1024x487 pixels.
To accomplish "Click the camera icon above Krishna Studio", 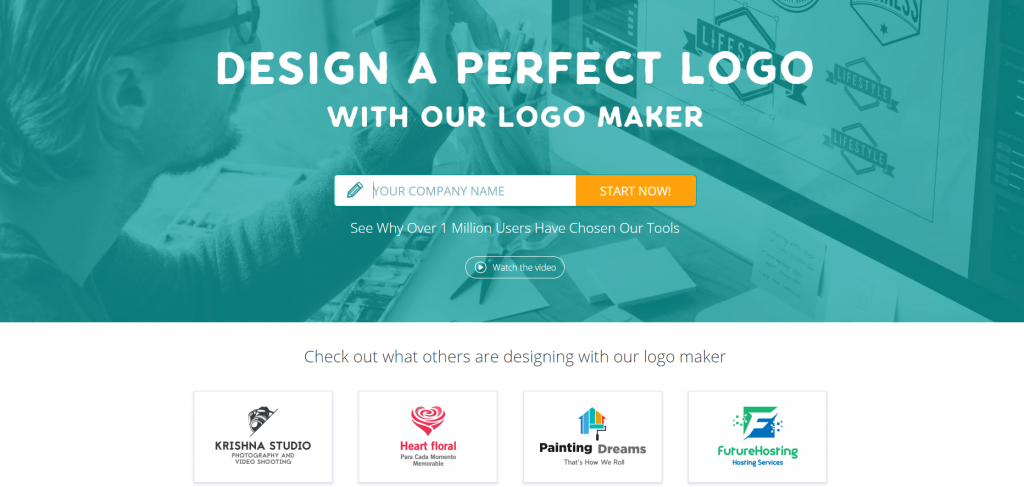I will pos(263,421).
